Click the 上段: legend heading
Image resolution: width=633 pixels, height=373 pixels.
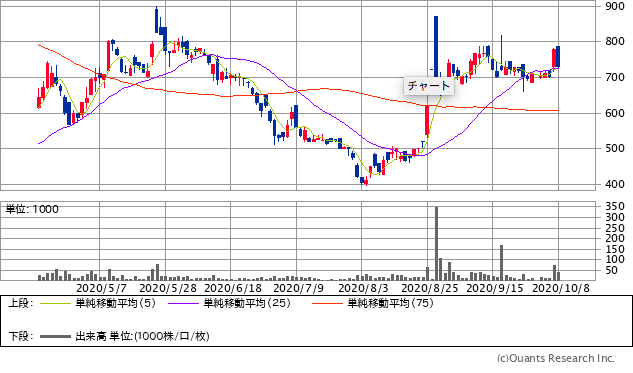21,303
